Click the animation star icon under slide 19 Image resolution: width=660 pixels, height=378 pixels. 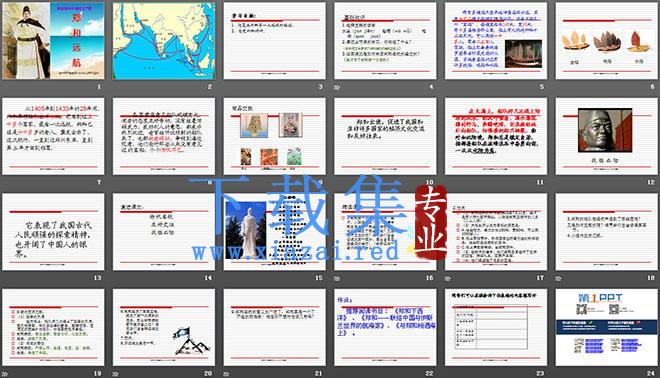(5, 374)
